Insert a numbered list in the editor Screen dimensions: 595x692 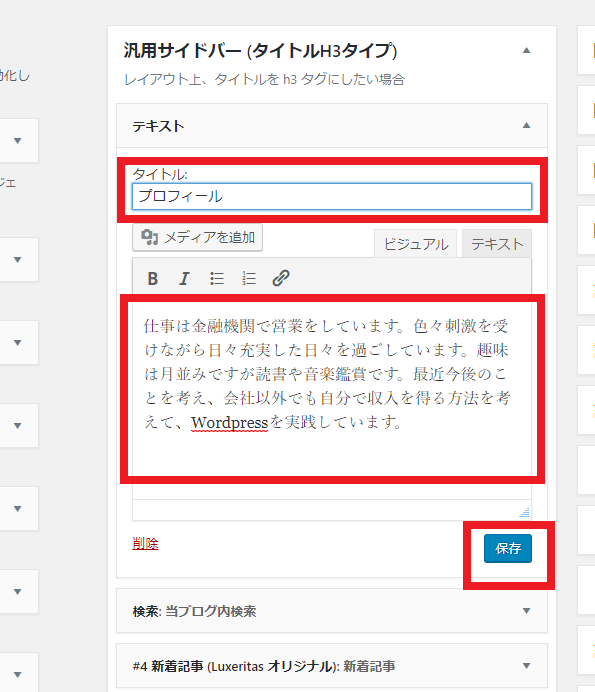tap(249, 278)
